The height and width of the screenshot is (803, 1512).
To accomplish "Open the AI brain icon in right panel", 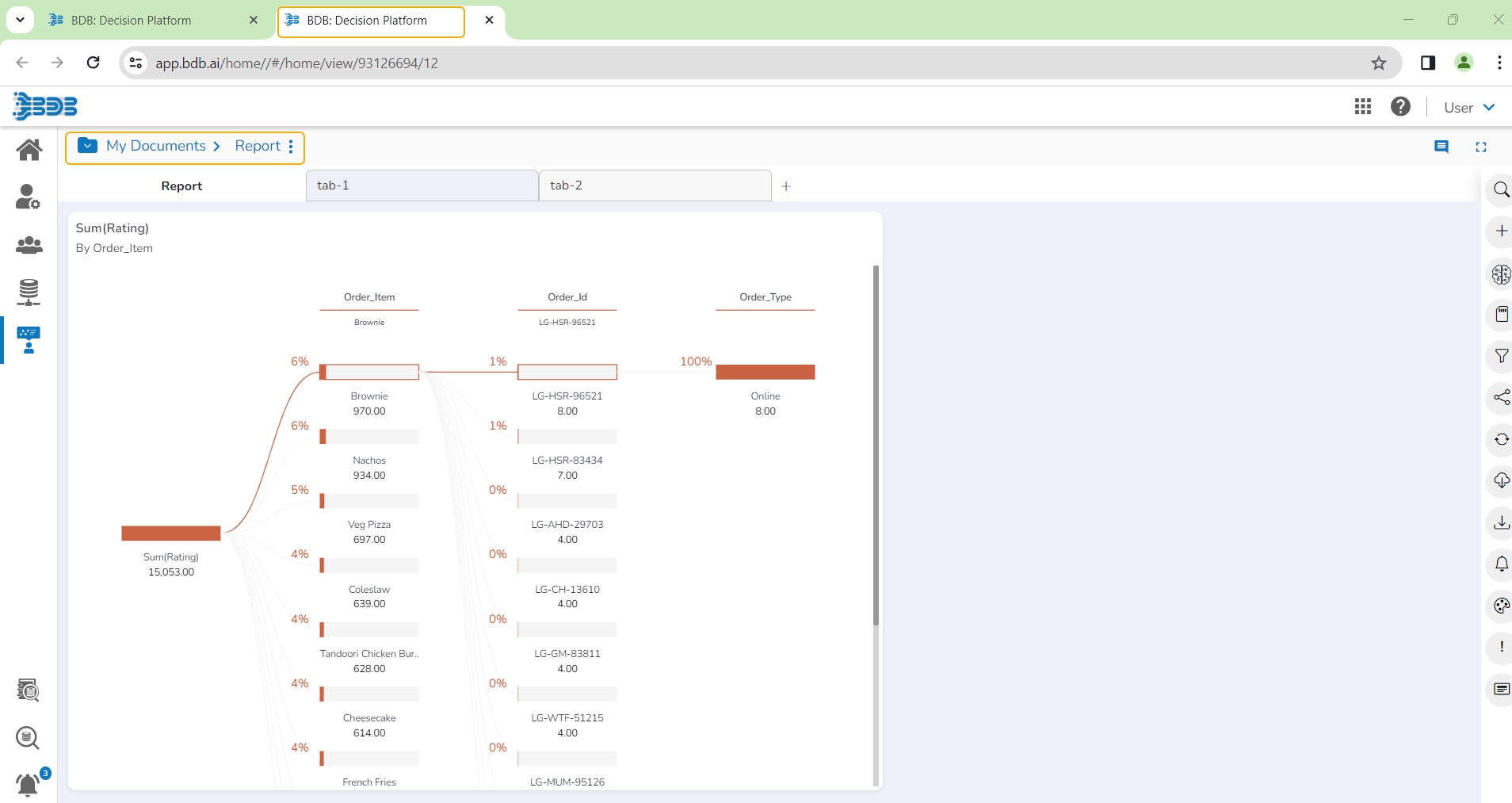I will tap(1501, 274).
